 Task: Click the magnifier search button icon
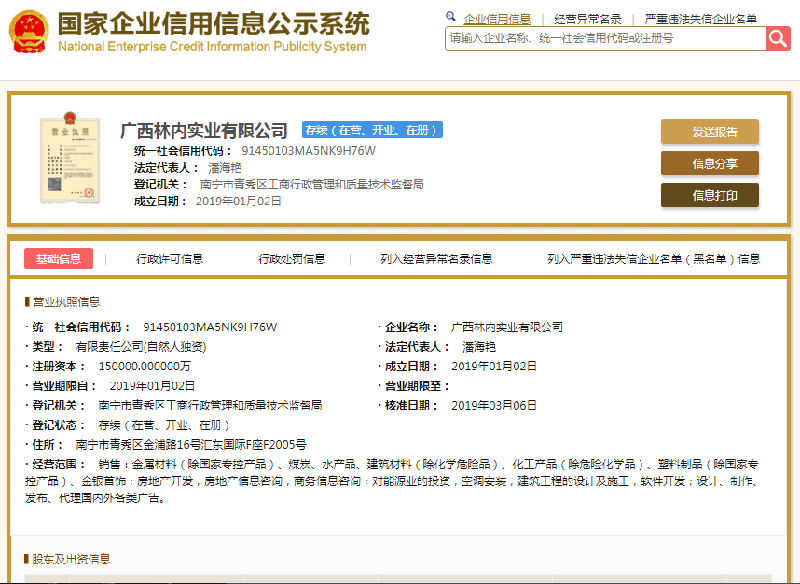778,38
